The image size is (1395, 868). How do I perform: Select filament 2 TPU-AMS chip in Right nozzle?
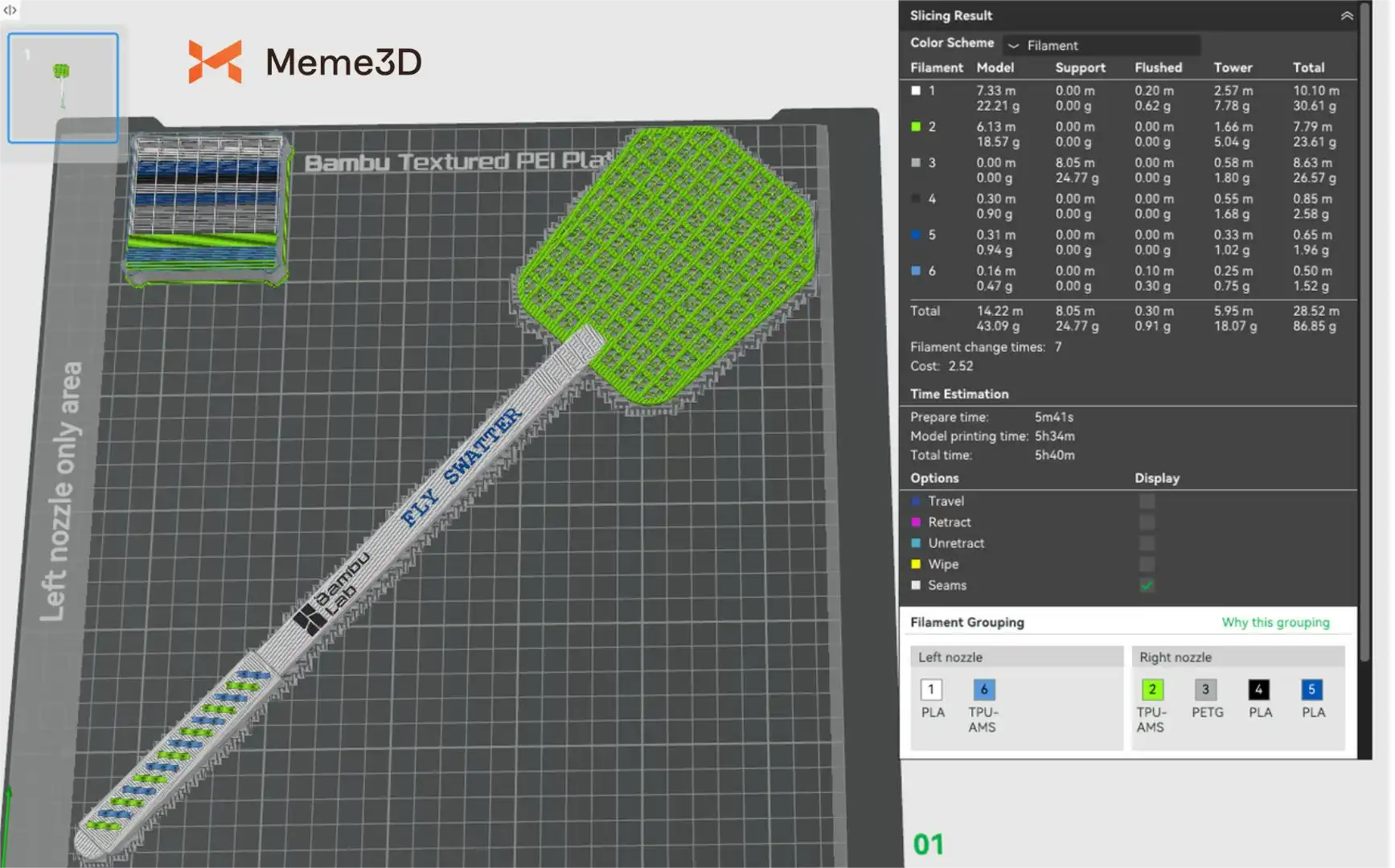pos(1151,690)
